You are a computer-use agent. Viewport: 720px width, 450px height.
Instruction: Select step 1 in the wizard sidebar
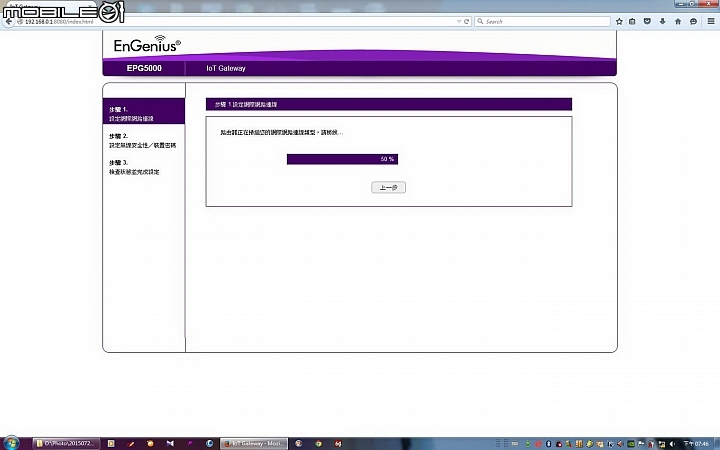(x=144, y=112)
